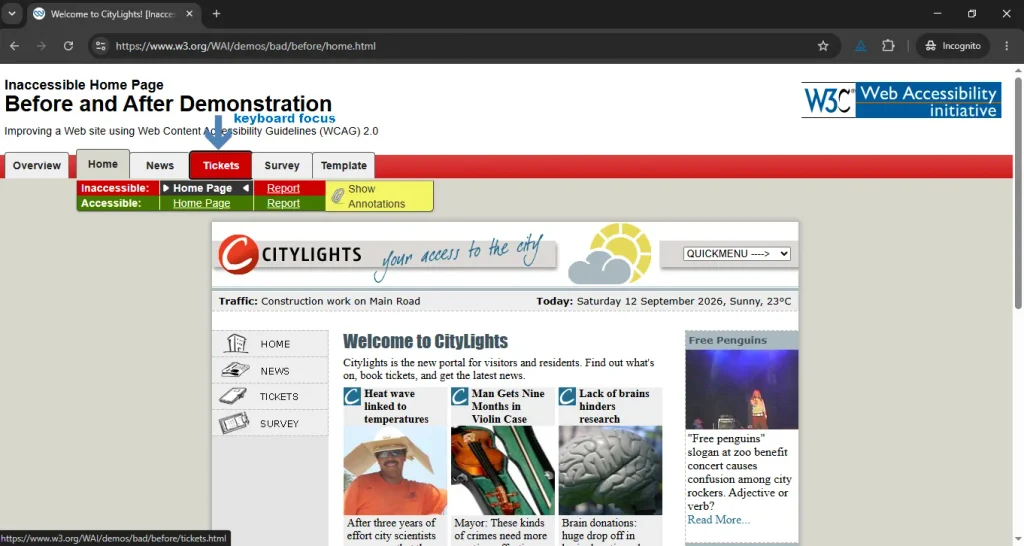Click the TICKETS icon in sidebar
Screen dimensions: 1024x546
point(233,396)
